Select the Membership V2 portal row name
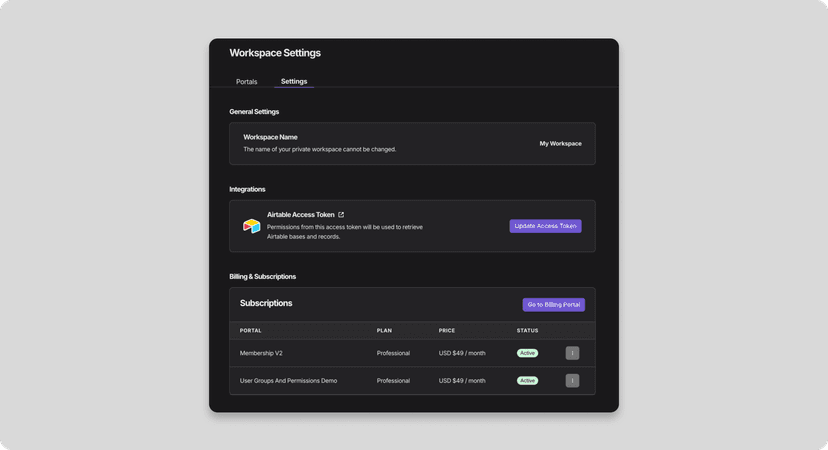 [x=261, y=353]
